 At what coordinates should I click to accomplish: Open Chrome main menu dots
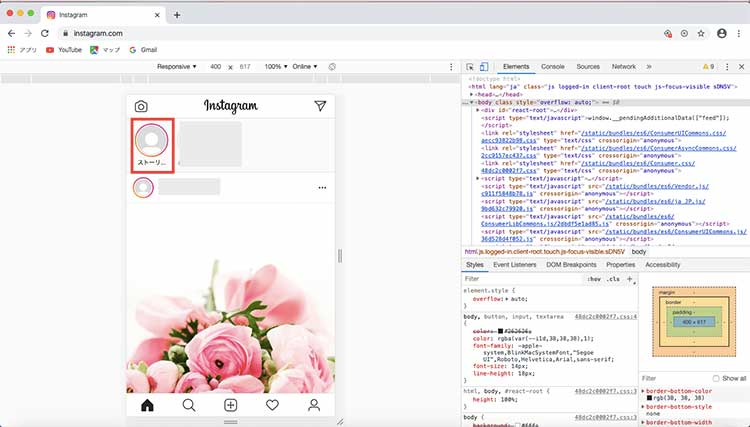point(739,33)
